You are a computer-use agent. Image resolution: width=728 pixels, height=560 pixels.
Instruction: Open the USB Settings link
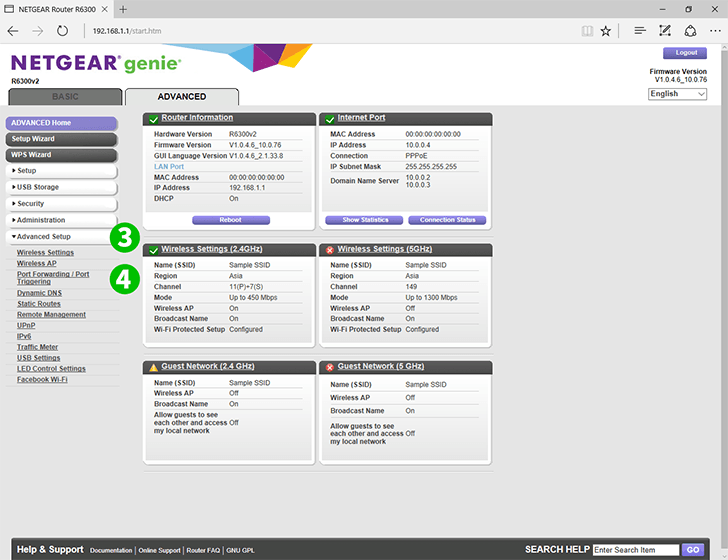tap(39, 358)
